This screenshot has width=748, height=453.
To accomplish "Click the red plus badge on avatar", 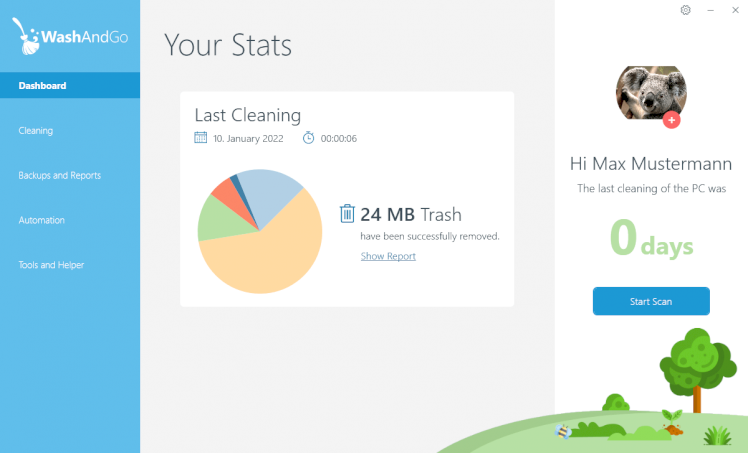I will tap(671, 120).
